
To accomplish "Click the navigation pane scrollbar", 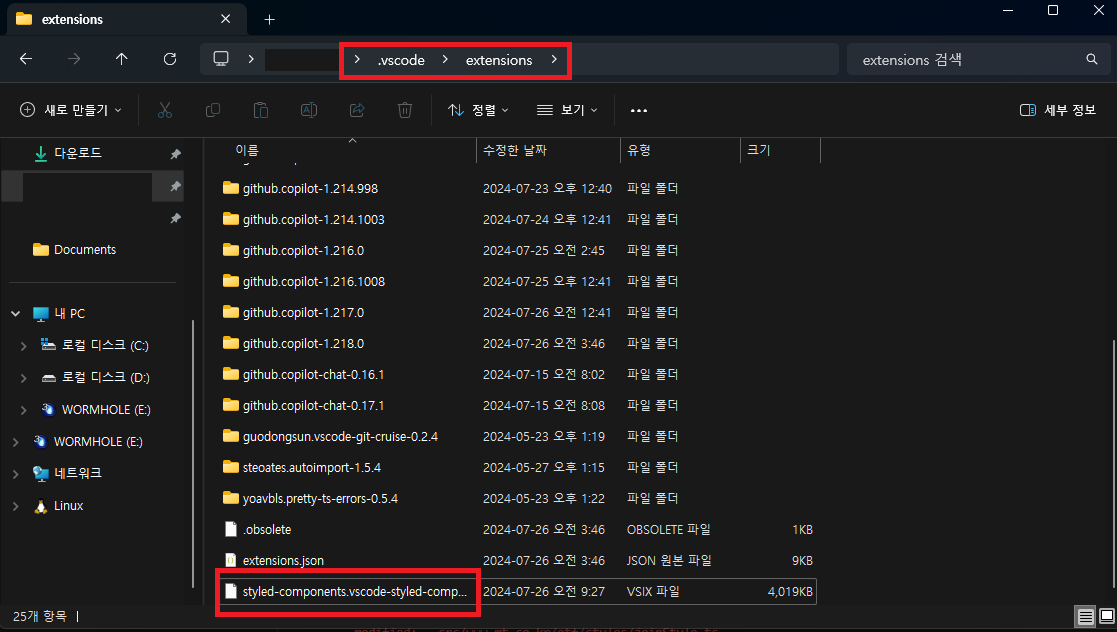I will click(193, 452).
